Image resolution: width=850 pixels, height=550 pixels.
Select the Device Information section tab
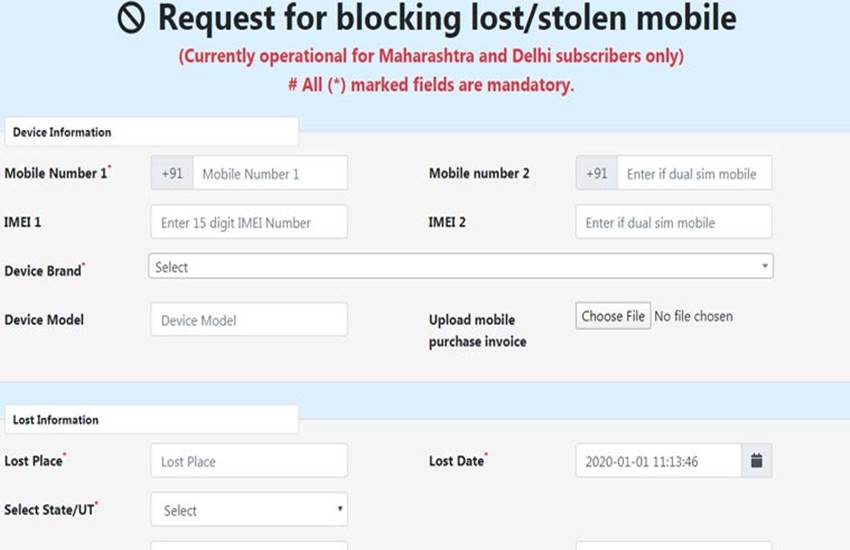coord(151,132)
